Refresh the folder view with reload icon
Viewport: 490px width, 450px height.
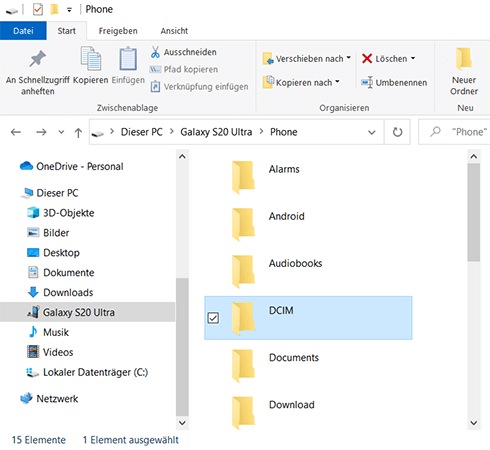pos(397,132)
